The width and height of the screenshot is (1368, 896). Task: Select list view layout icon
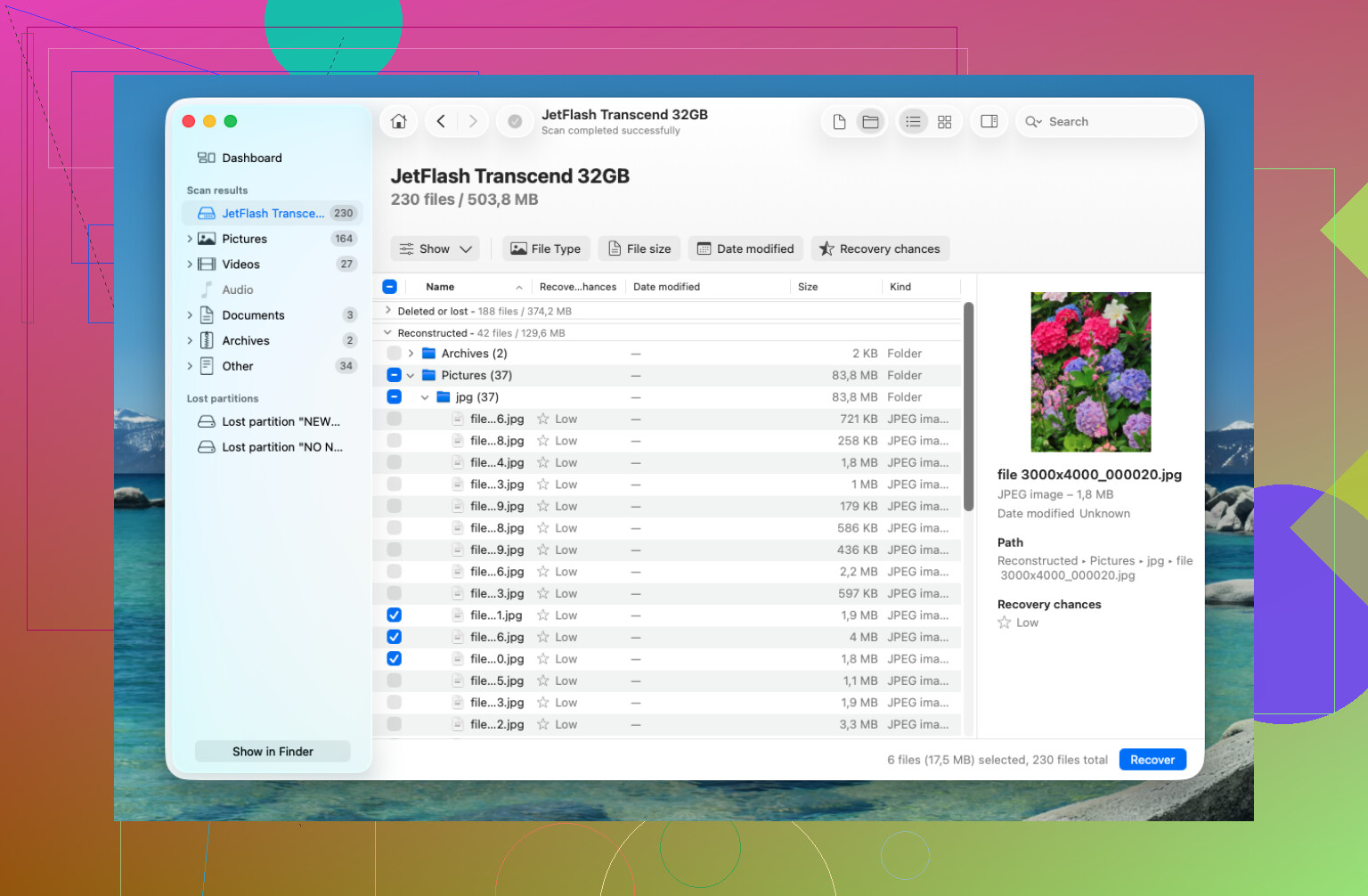[913, 122]
